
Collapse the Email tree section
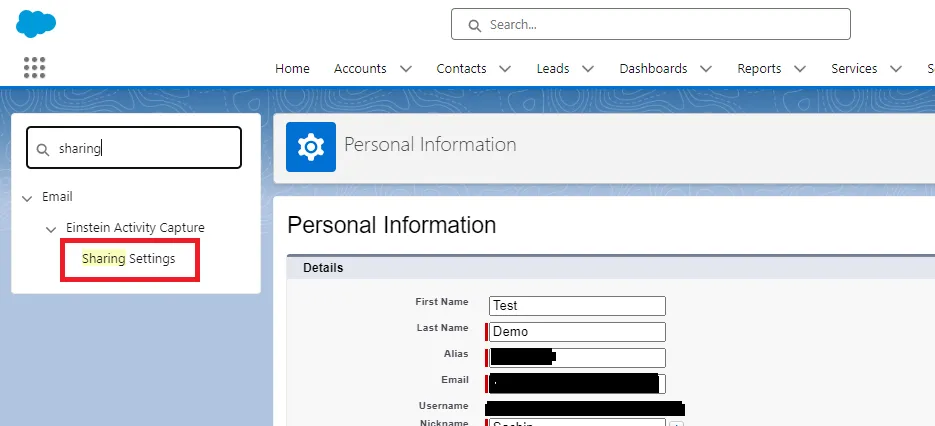pyautogui.click(x=27, y=198)
